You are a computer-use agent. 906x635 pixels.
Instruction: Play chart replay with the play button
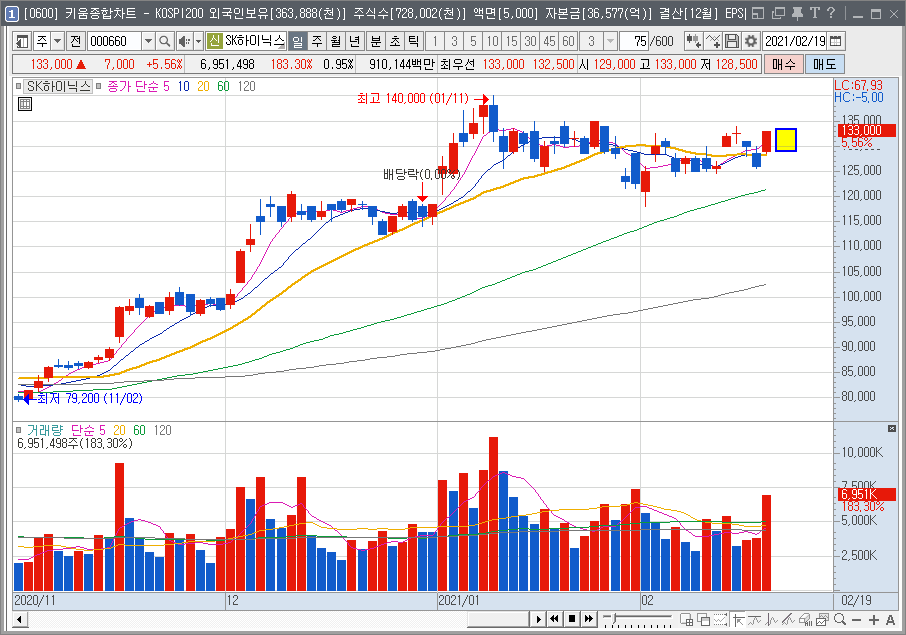539,619
